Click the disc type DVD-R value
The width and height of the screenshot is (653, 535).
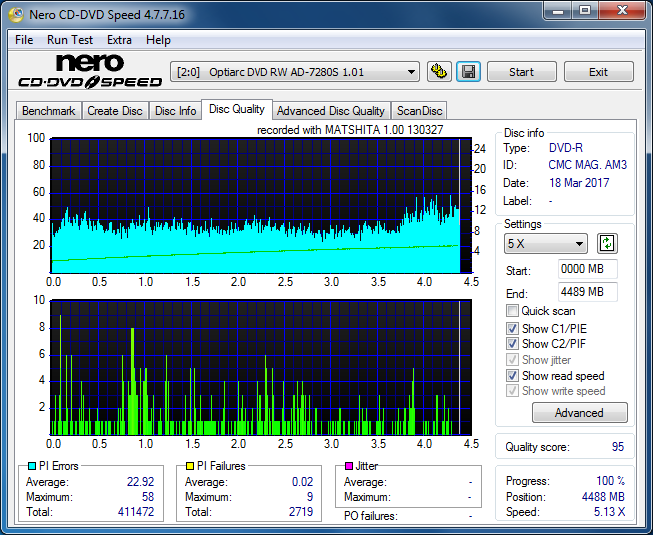pyautogui.click(x=566, y=148)
